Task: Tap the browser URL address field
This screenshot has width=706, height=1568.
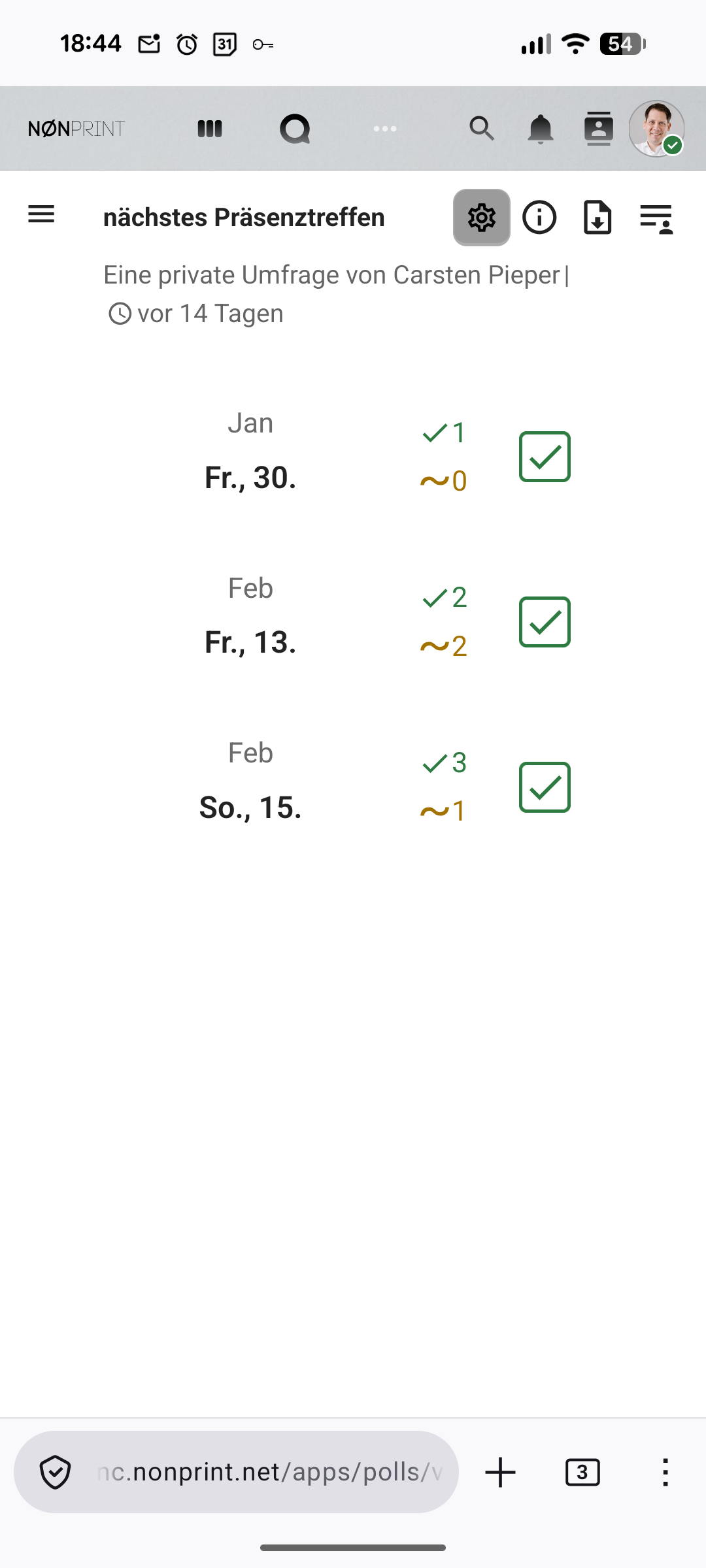Action: 268,1473
